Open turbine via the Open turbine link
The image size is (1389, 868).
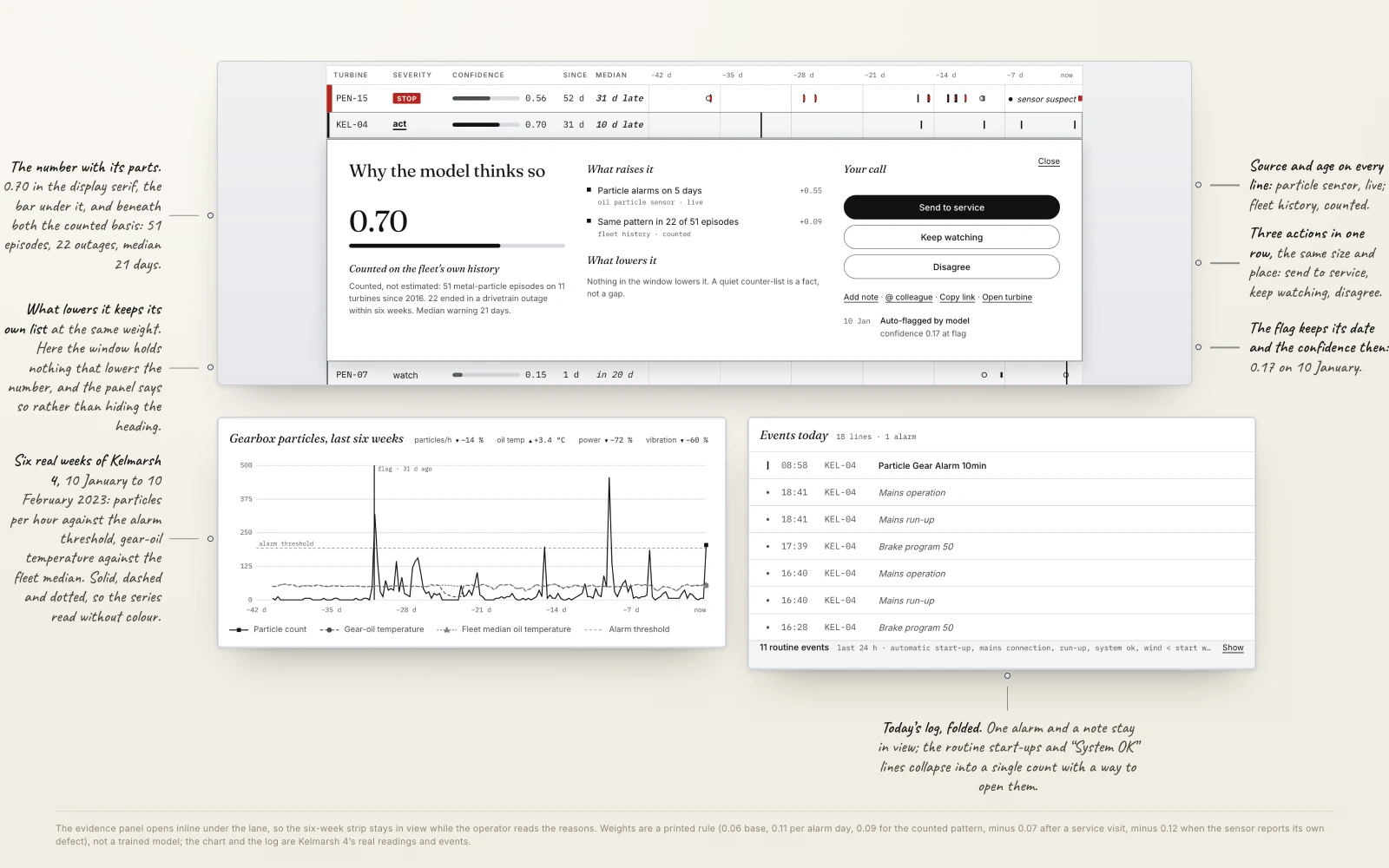1007,298
